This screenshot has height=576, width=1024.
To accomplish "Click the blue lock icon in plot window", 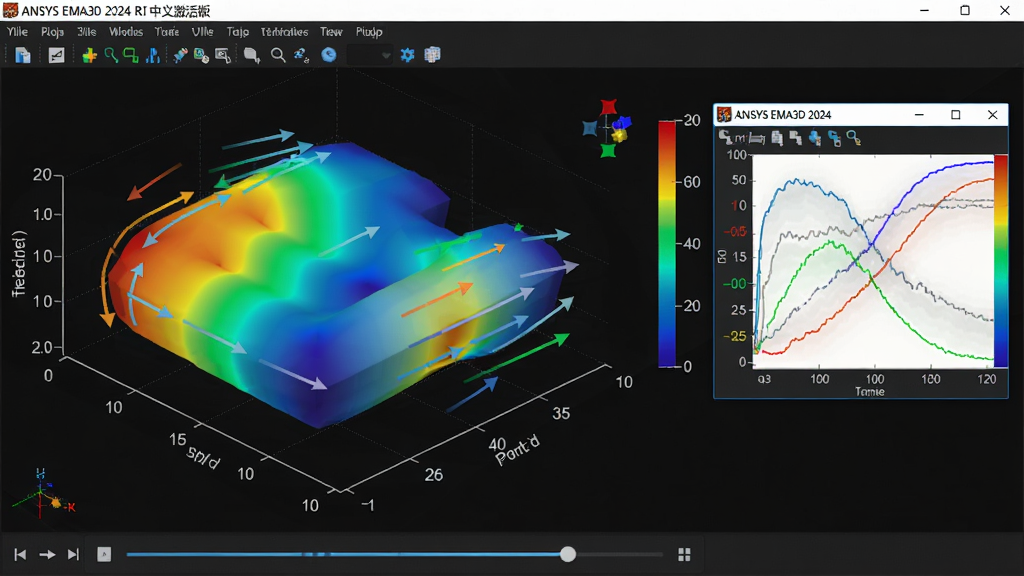I will click(x=834, y=138).
